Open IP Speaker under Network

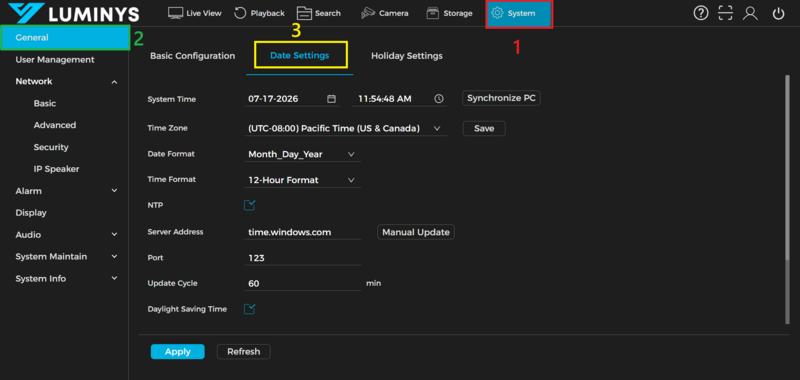[56, 169]
